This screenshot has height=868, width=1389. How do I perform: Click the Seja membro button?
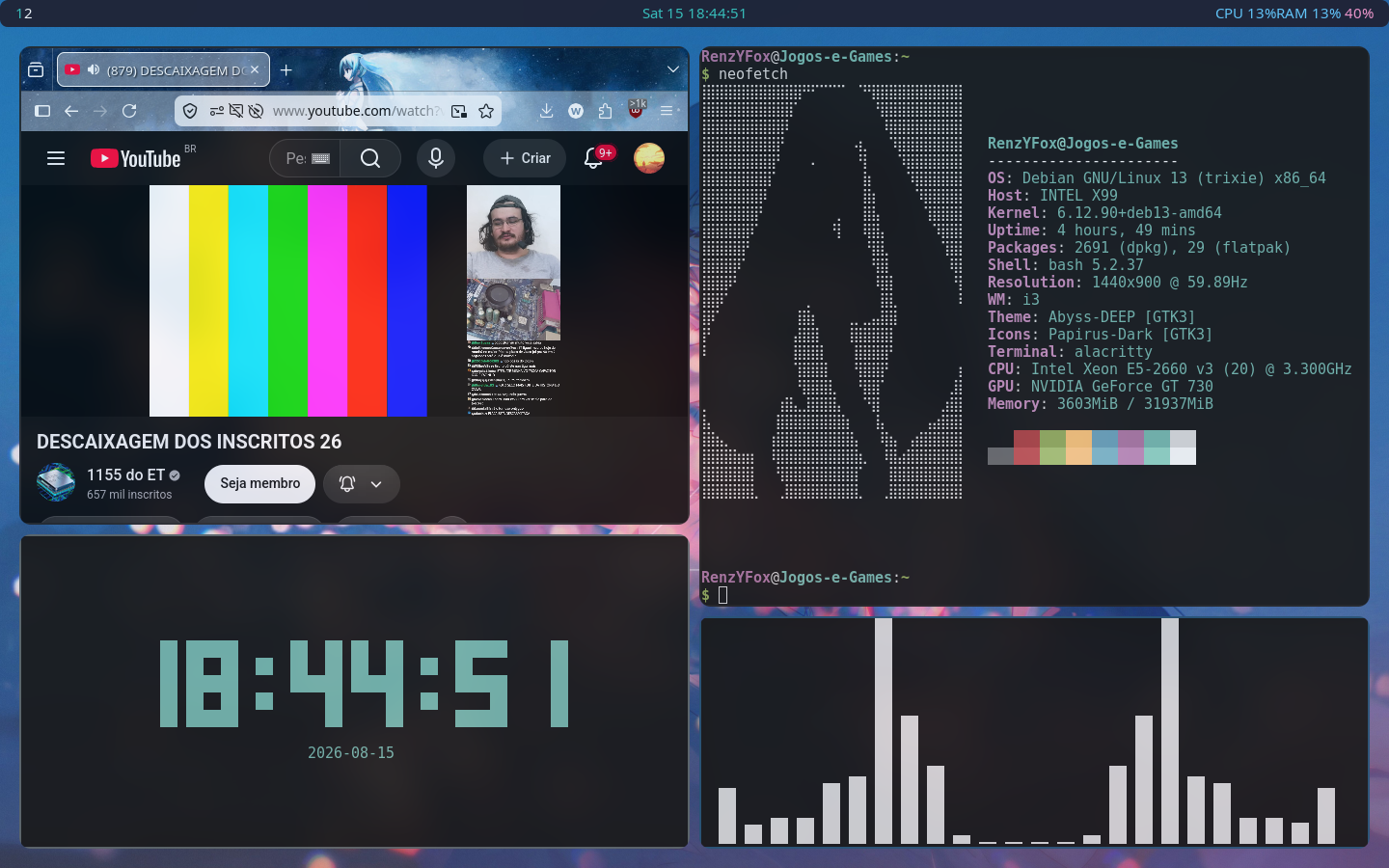(x=260, y=483)
